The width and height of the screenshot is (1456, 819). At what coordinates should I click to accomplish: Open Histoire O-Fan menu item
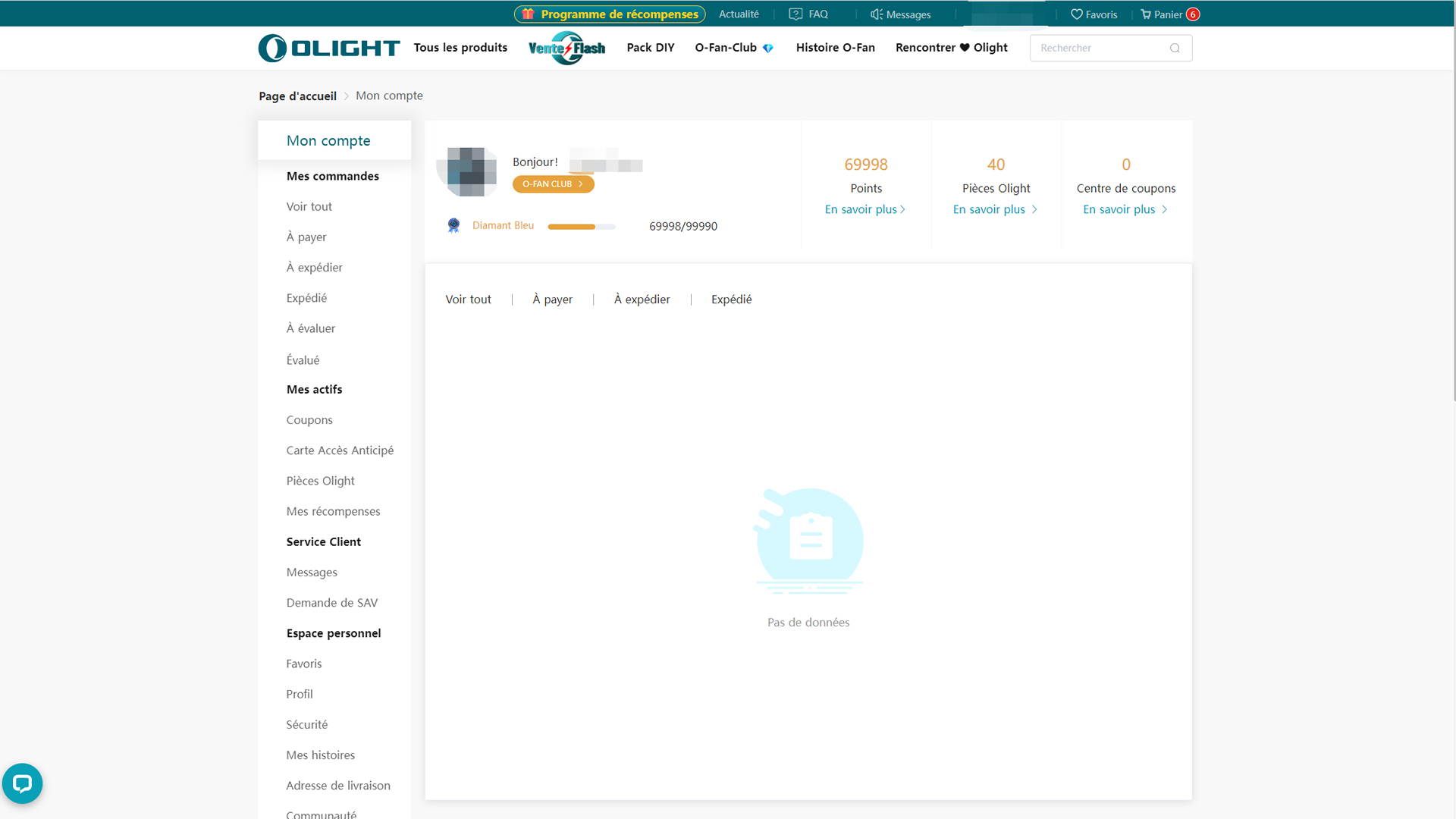(836, 48)
